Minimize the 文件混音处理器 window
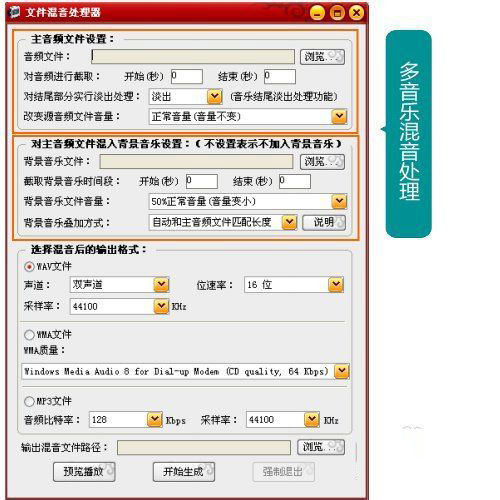Image resolution: width=500 pixels, height=500 pixels. [317, 13]
